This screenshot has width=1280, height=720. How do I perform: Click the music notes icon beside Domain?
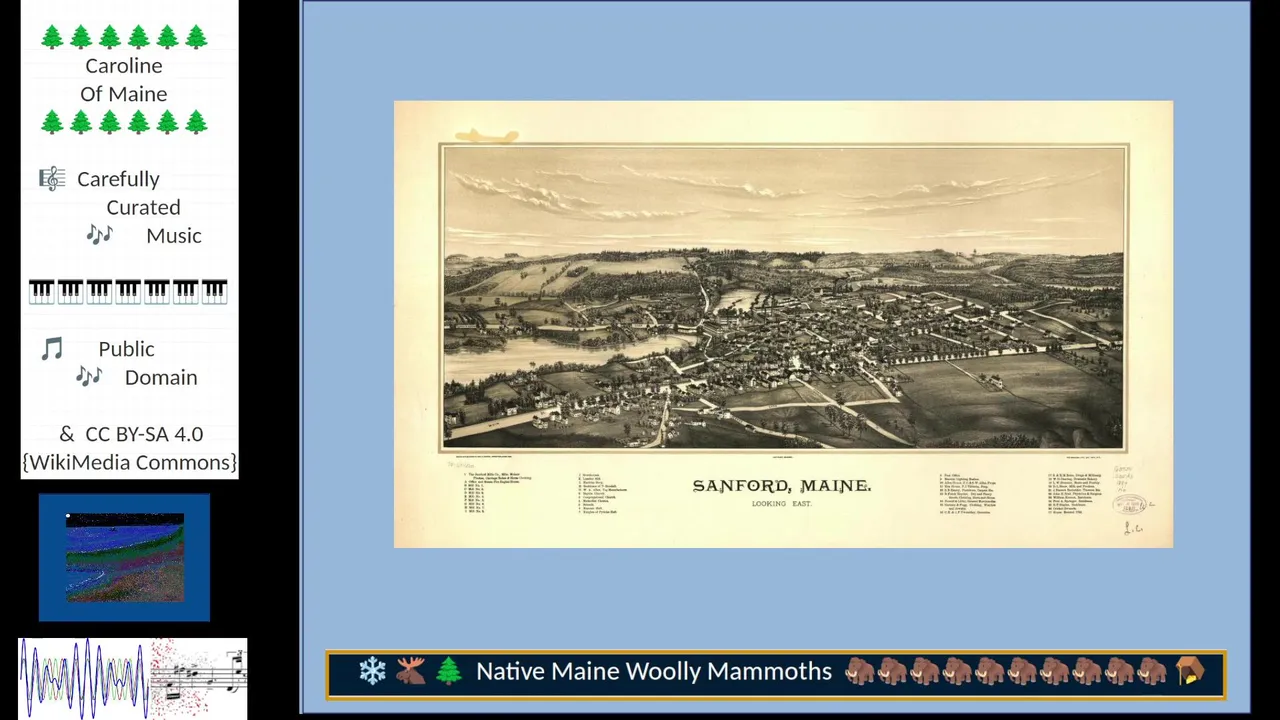tap(89, 377)
